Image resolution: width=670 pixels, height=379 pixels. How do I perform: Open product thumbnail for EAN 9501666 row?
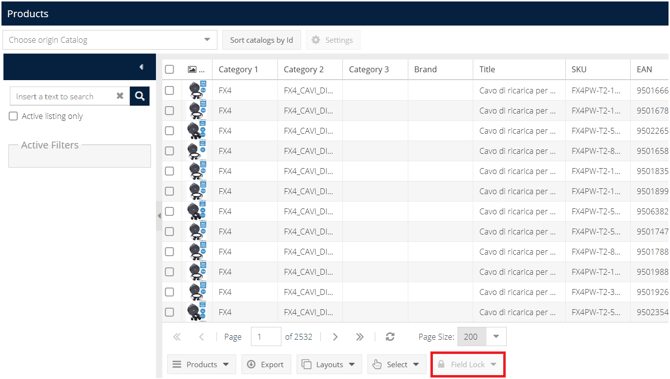coord(197,90)
